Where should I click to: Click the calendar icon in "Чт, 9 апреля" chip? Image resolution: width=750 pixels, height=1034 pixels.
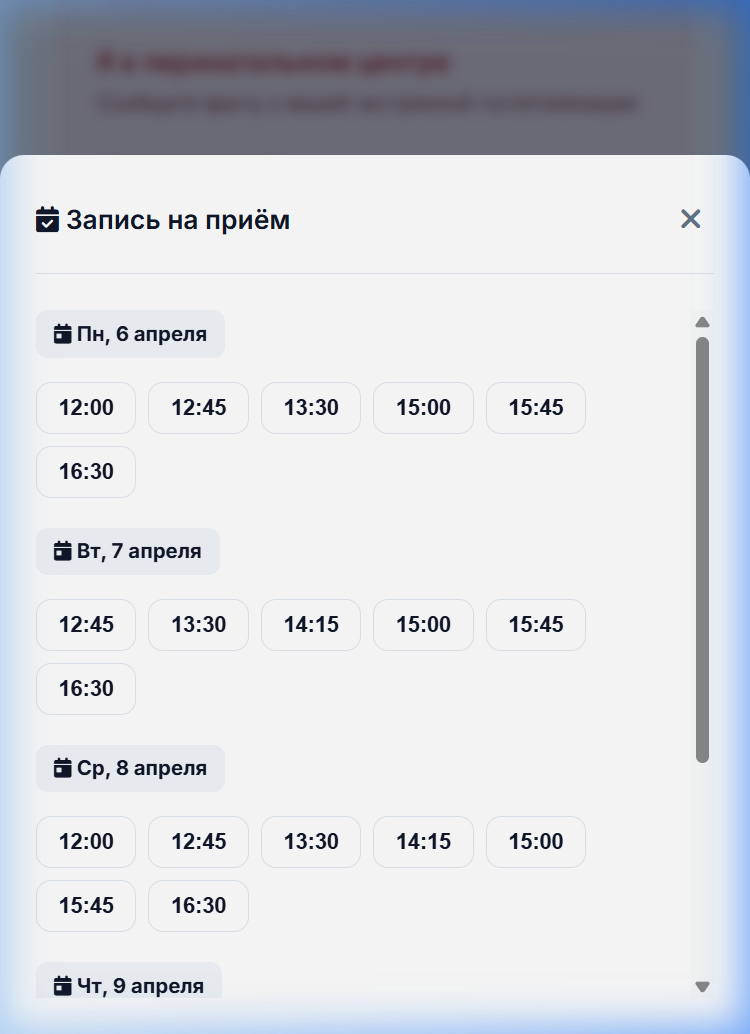coord(60,985)
